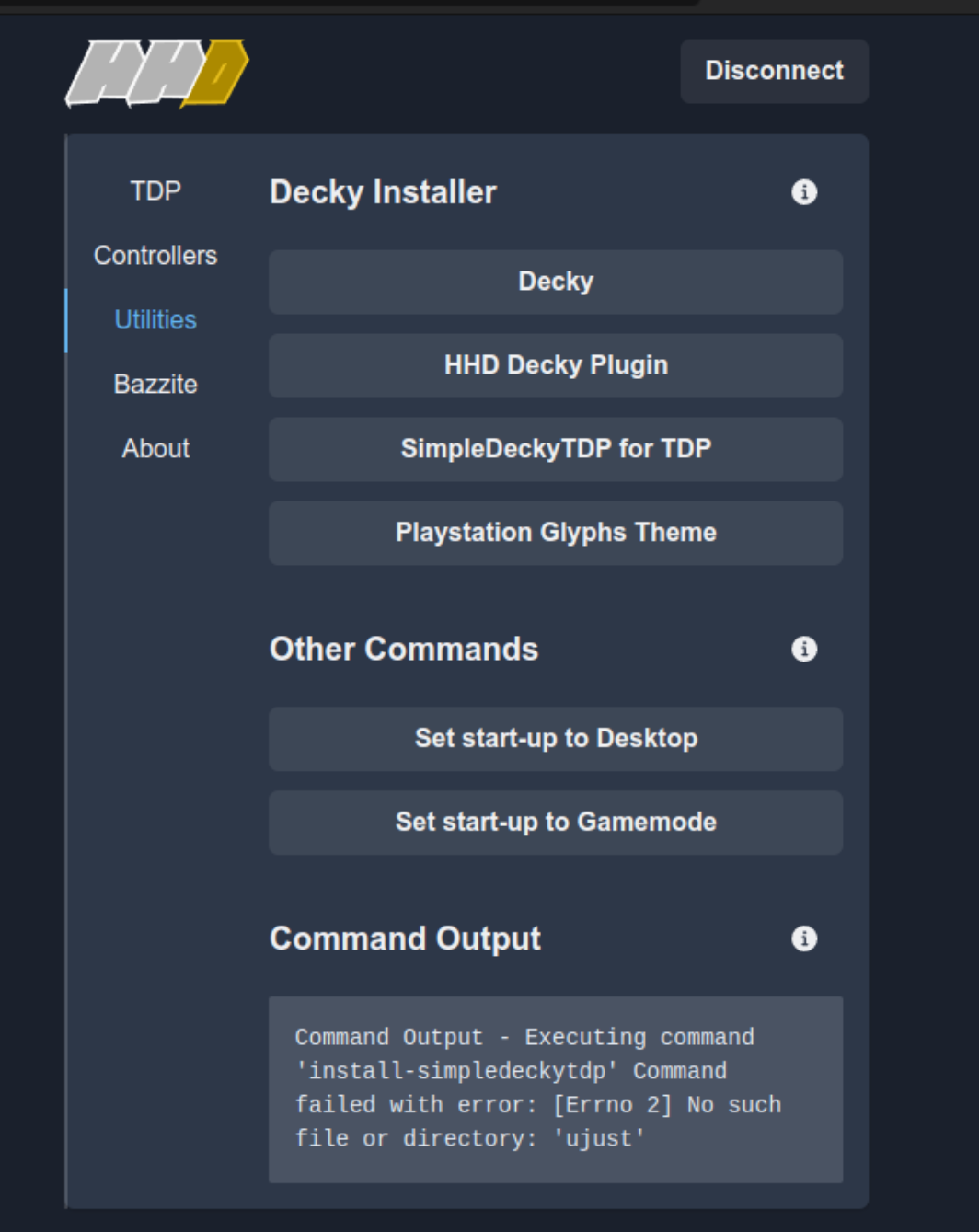Viewport: 979px width, 1232px height.
Task: Apply the Playstation Glyphs Theme
Action: 555,533
